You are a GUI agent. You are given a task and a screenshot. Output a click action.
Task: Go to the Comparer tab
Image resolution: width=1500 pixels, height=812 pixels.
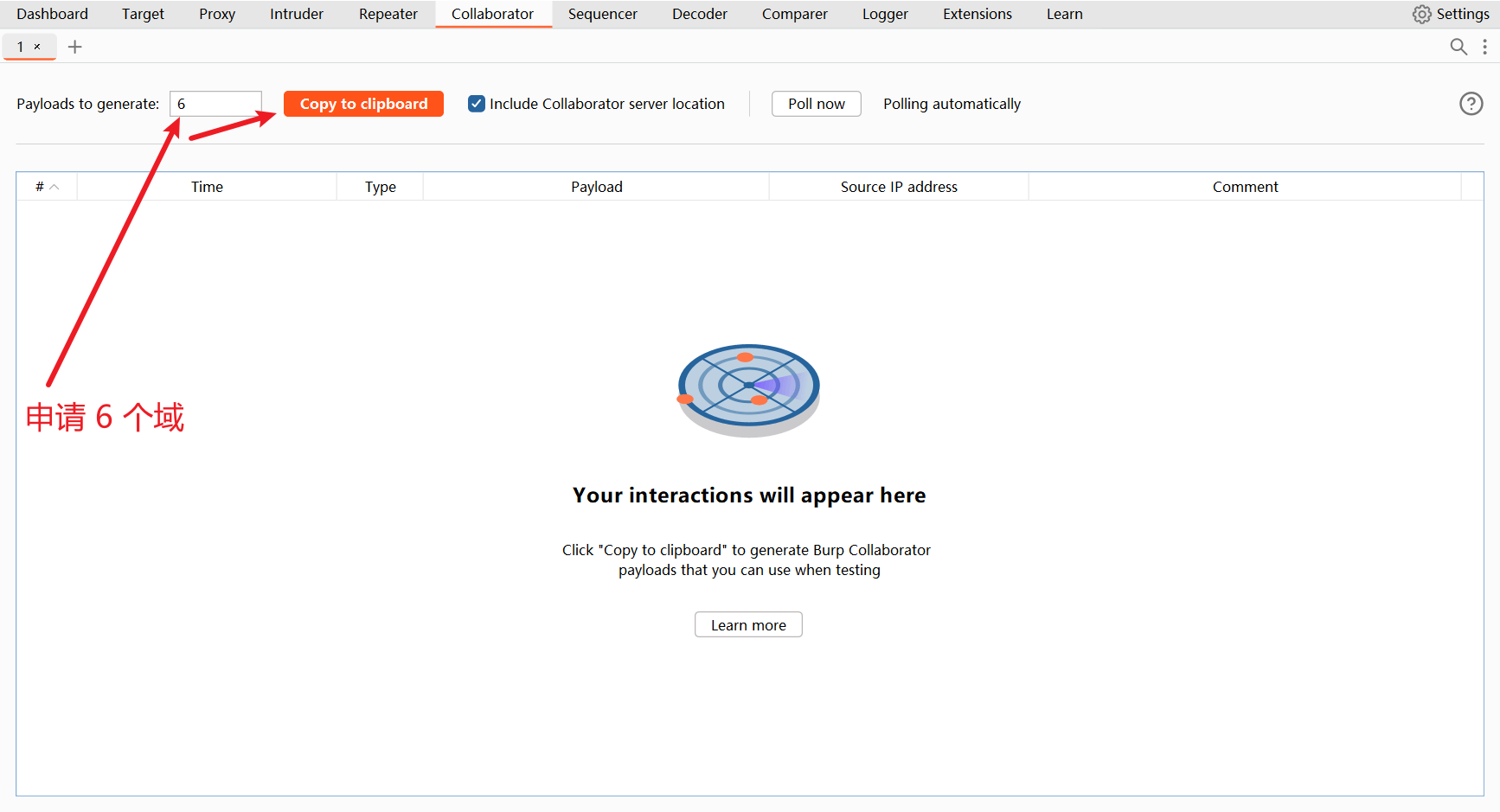(795, 14)
